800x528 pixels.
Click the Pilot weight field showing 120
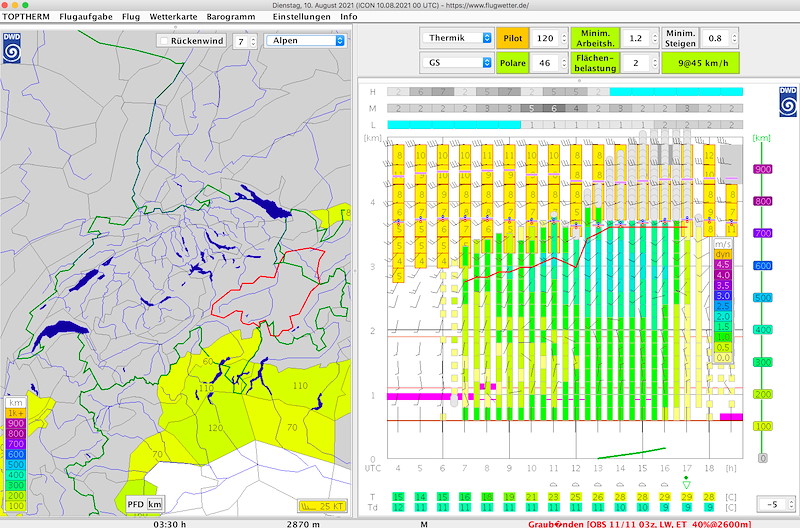pyautogui.click(x=545, y=38)
